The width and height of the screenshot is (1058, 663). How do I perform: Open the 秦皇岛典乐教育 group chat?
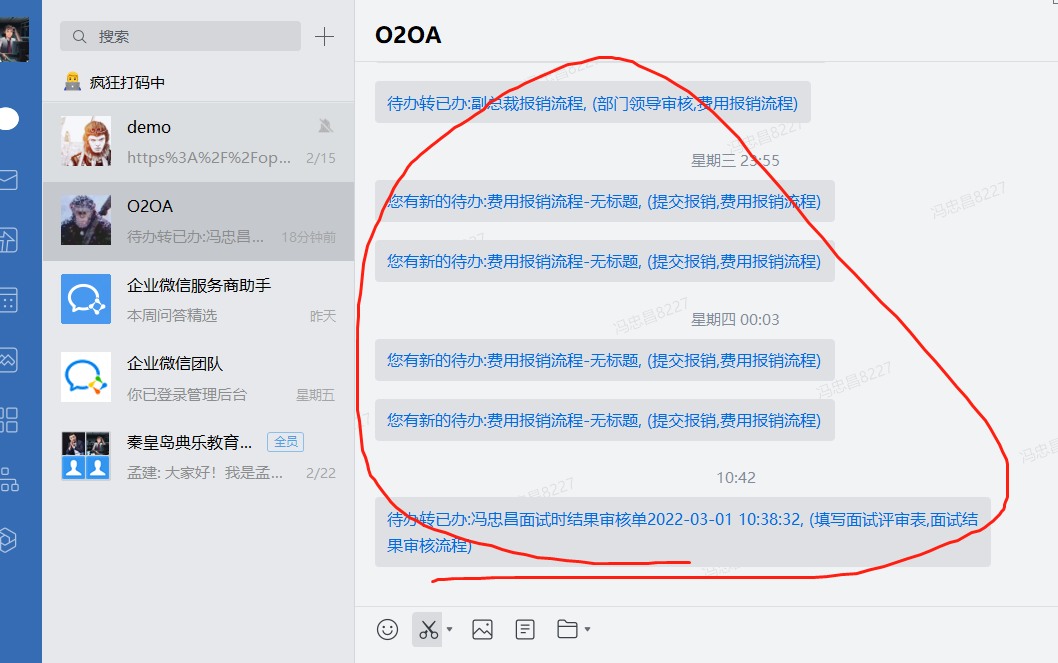tap(198, 457)
